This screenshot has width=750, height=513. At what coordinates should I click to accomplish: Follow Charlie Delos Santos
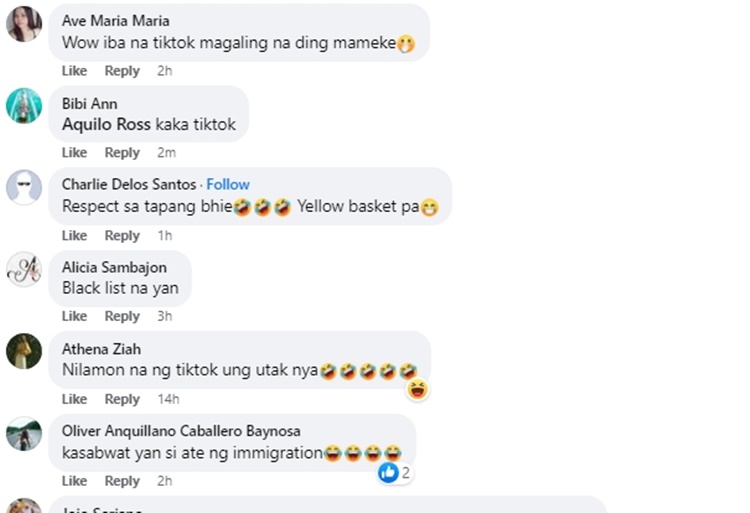[228, 185]
